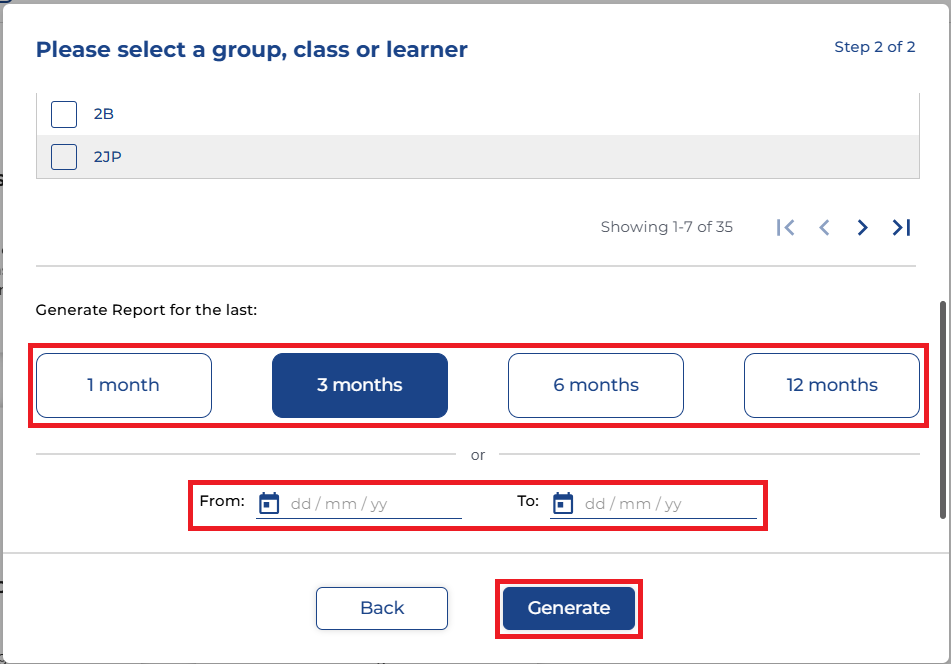Open the To date calendar picker

[x=563, y=503]
